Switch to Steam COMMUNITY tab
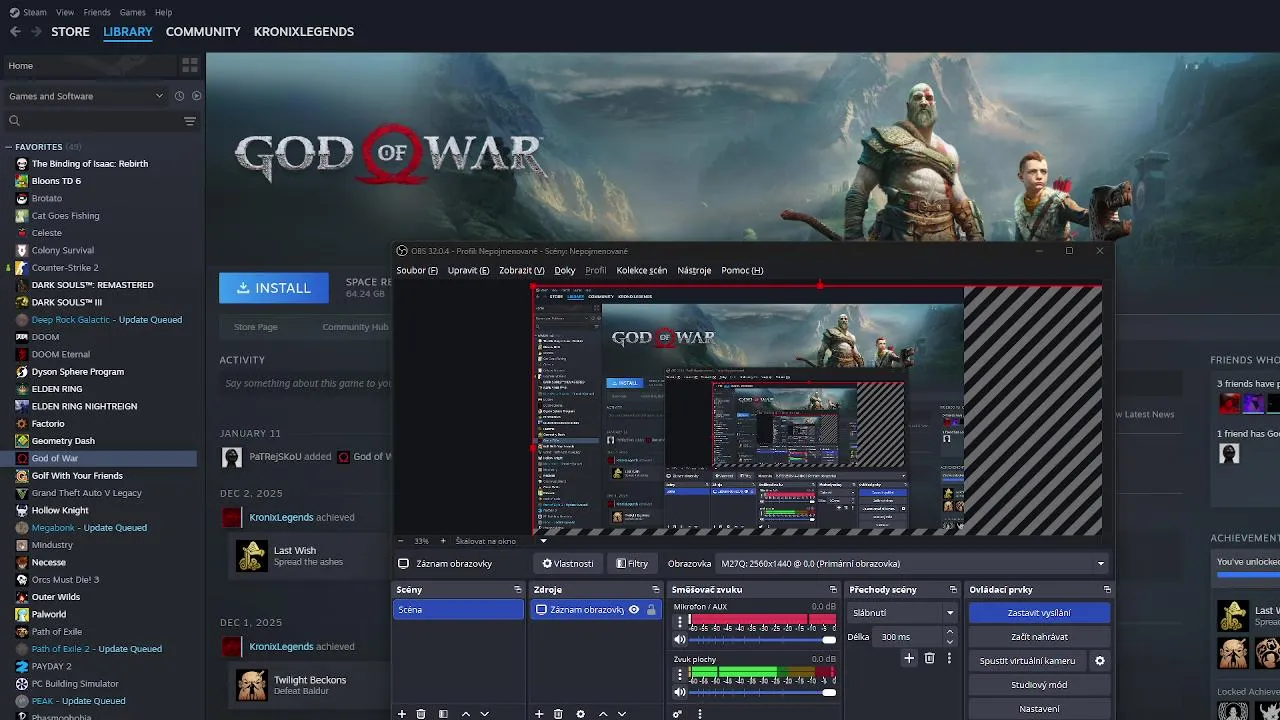The image size is (1280, 720). click(203, 32)
